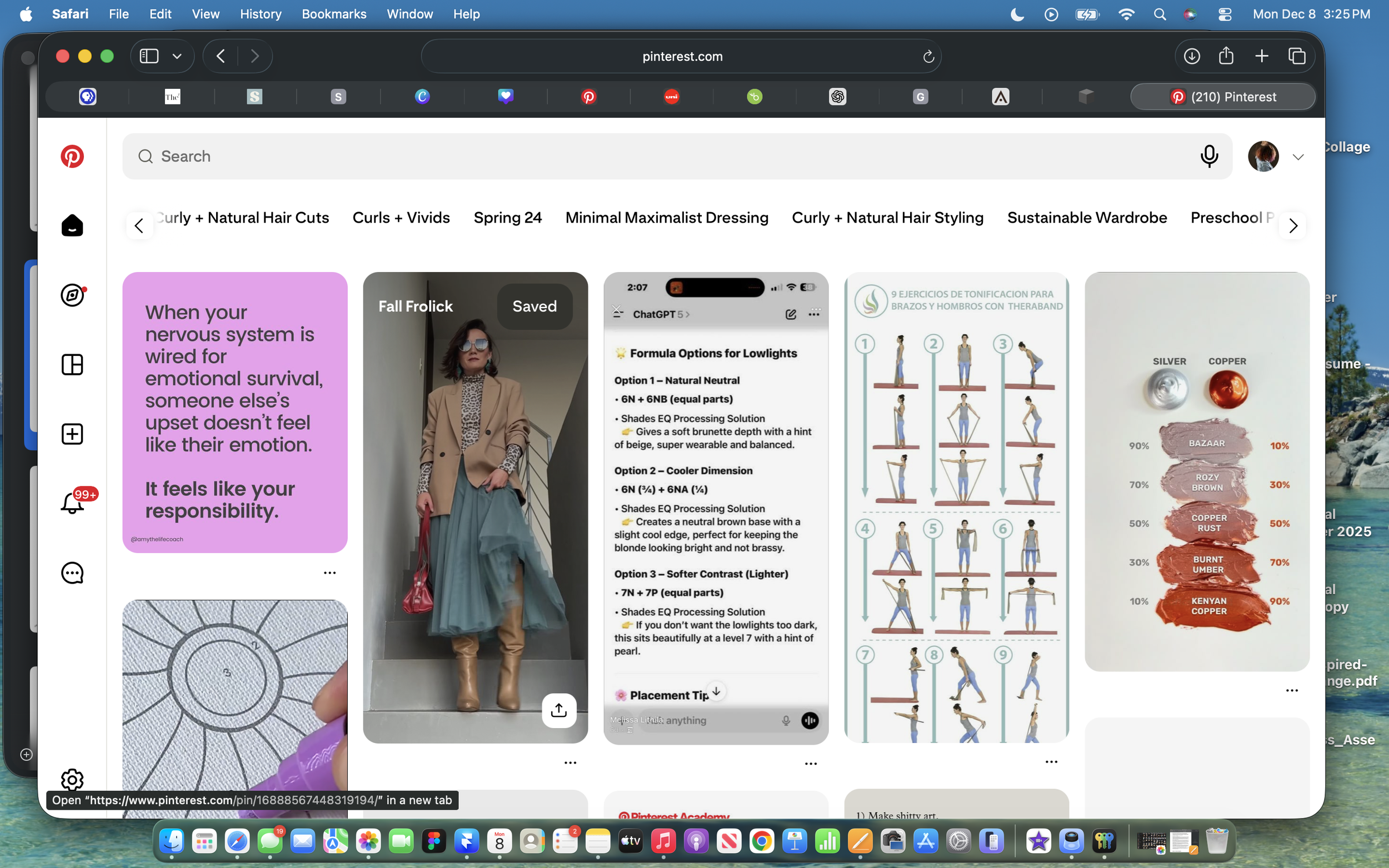Open the Explore compass icon
Viewport: 1389px width, 868px height.
pyautogui.click(x=72, y=295)
